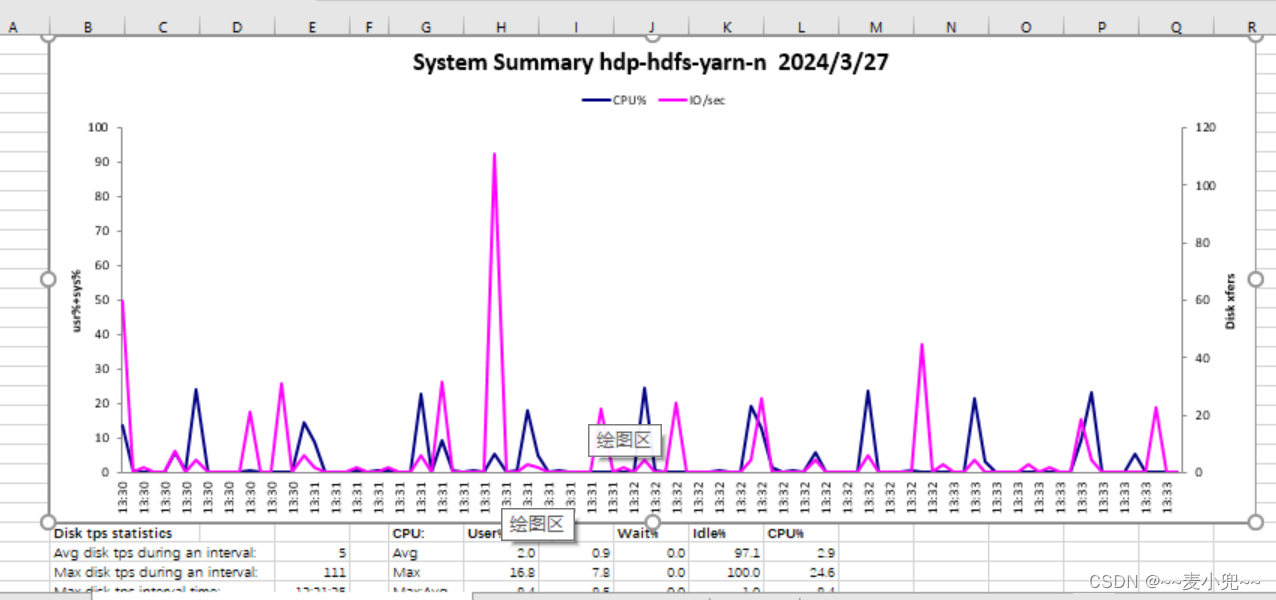This screenshot has width=1276, height=600.
Task: Select column N header
Action: click(x=951, y=28)
